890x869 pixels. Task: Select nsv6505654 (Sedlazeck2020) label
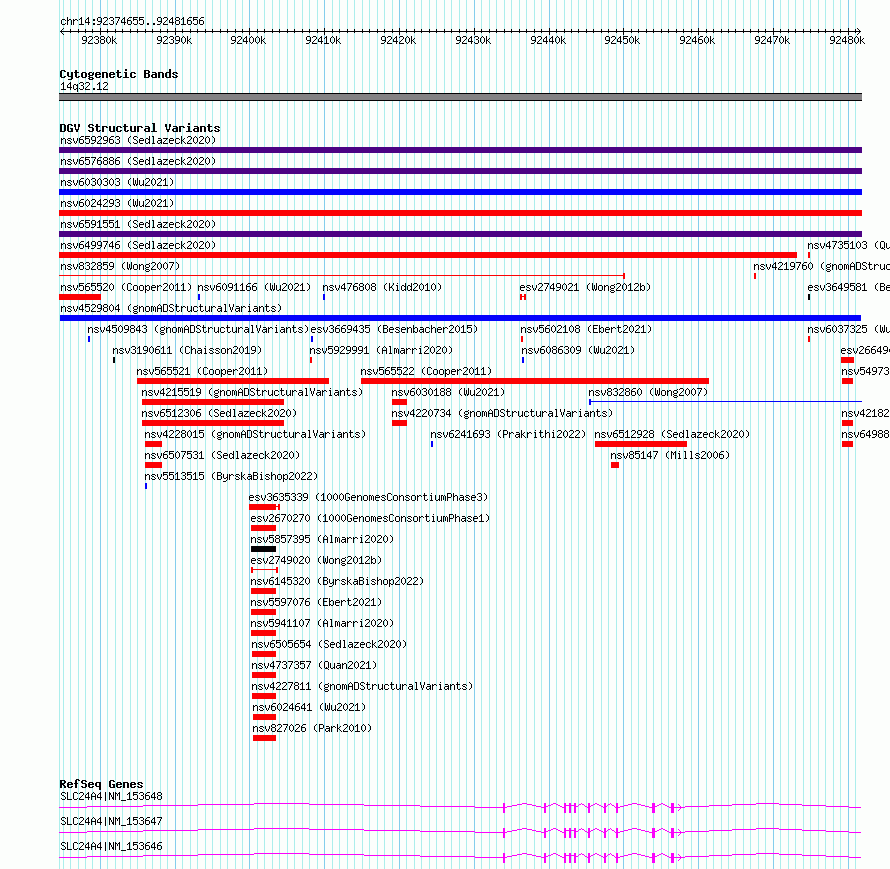329,644
